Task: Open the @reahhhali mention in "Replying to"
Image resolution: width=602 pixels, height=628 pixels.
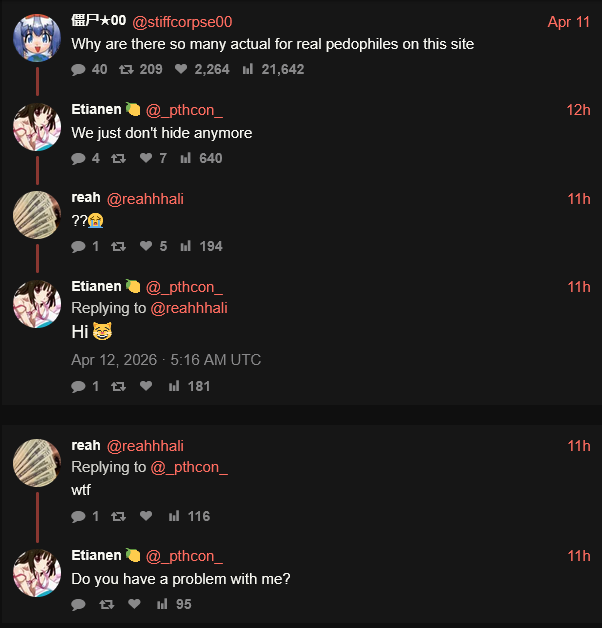Action: tap(189, 308)
